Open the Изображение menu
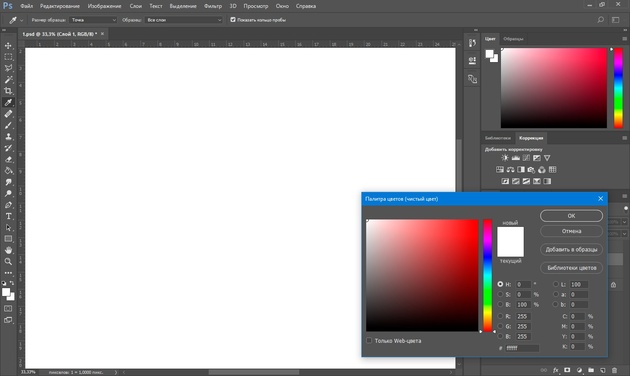This screenshot has height=376, width=630. pyautogui.click(x=104, y=6)
